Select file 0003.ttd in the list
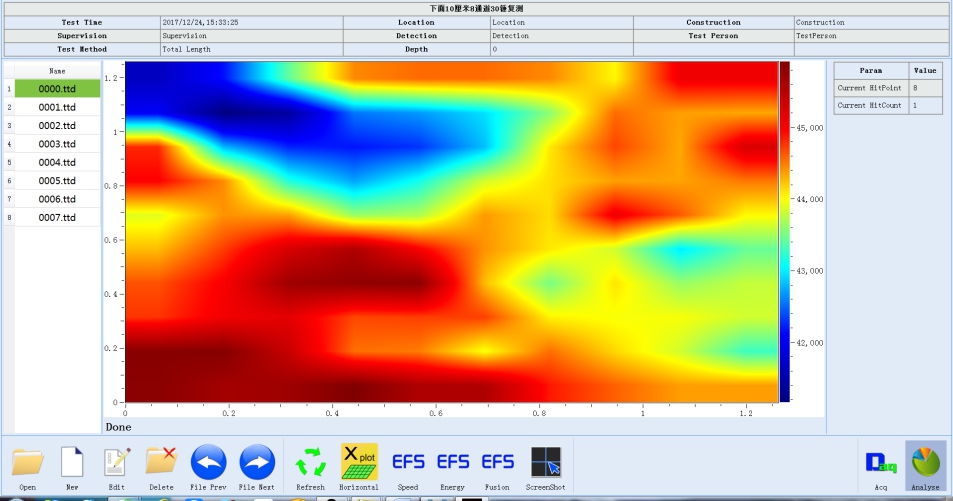Screen dimensions: 953x501 (57, 144)
